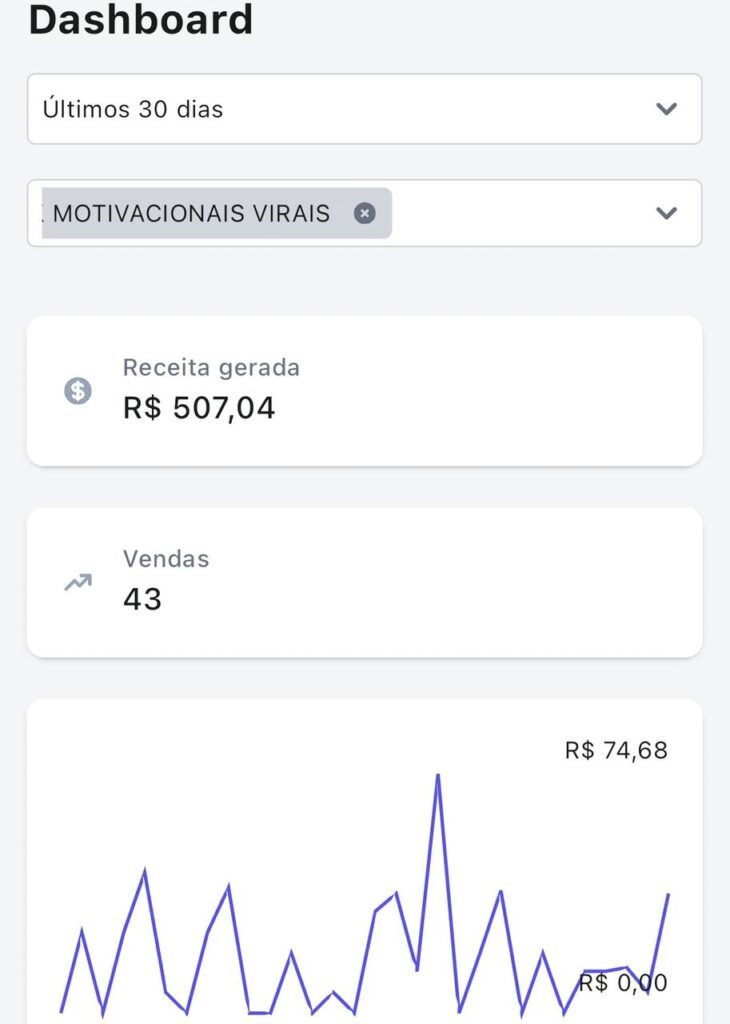This screenshot has height=1024, width=730.
Task: Expand the product filter dropdown chevron
Action: pyautogui.click(x=666, y=213)
